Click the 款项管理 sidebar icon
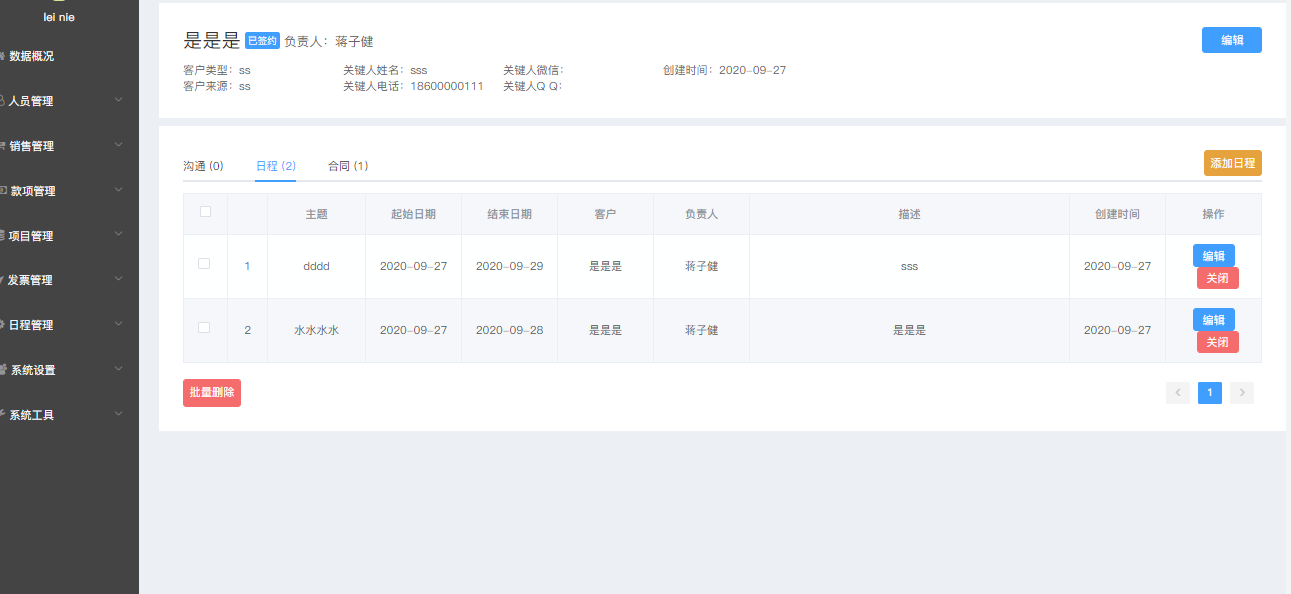The height and width of the screenshot is (594, 1291). click(x=3, y=191)
